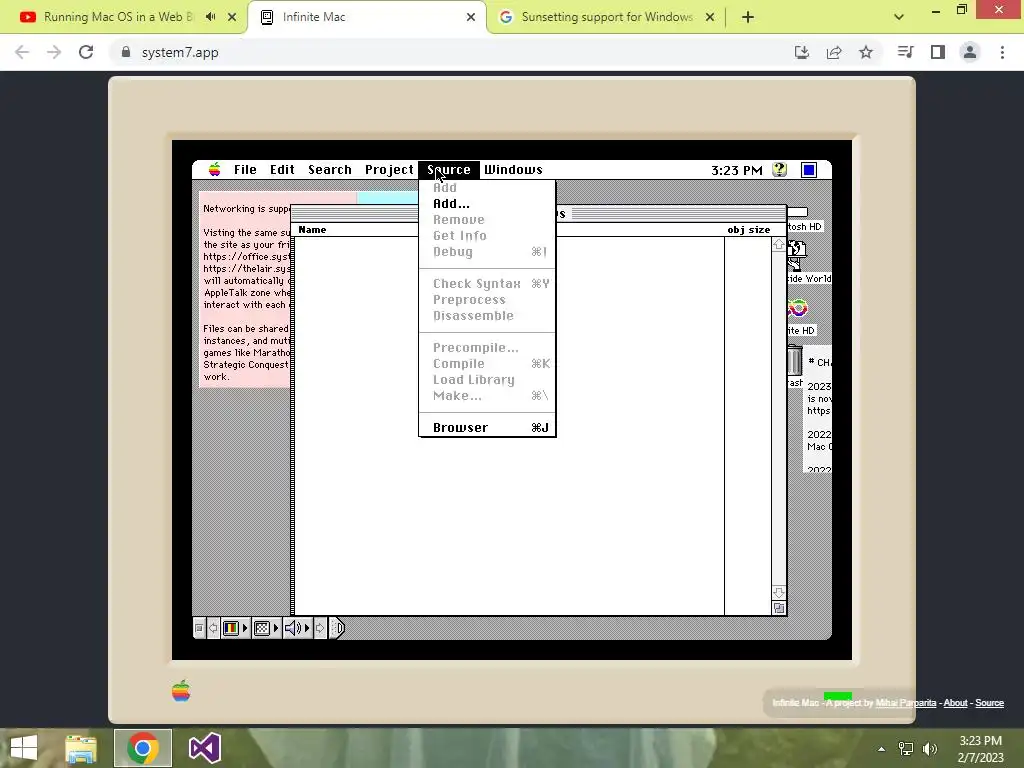Switch to the Running Mac OS YouTube tab
Screen dimensions: 1024x768
click(118, 17)
